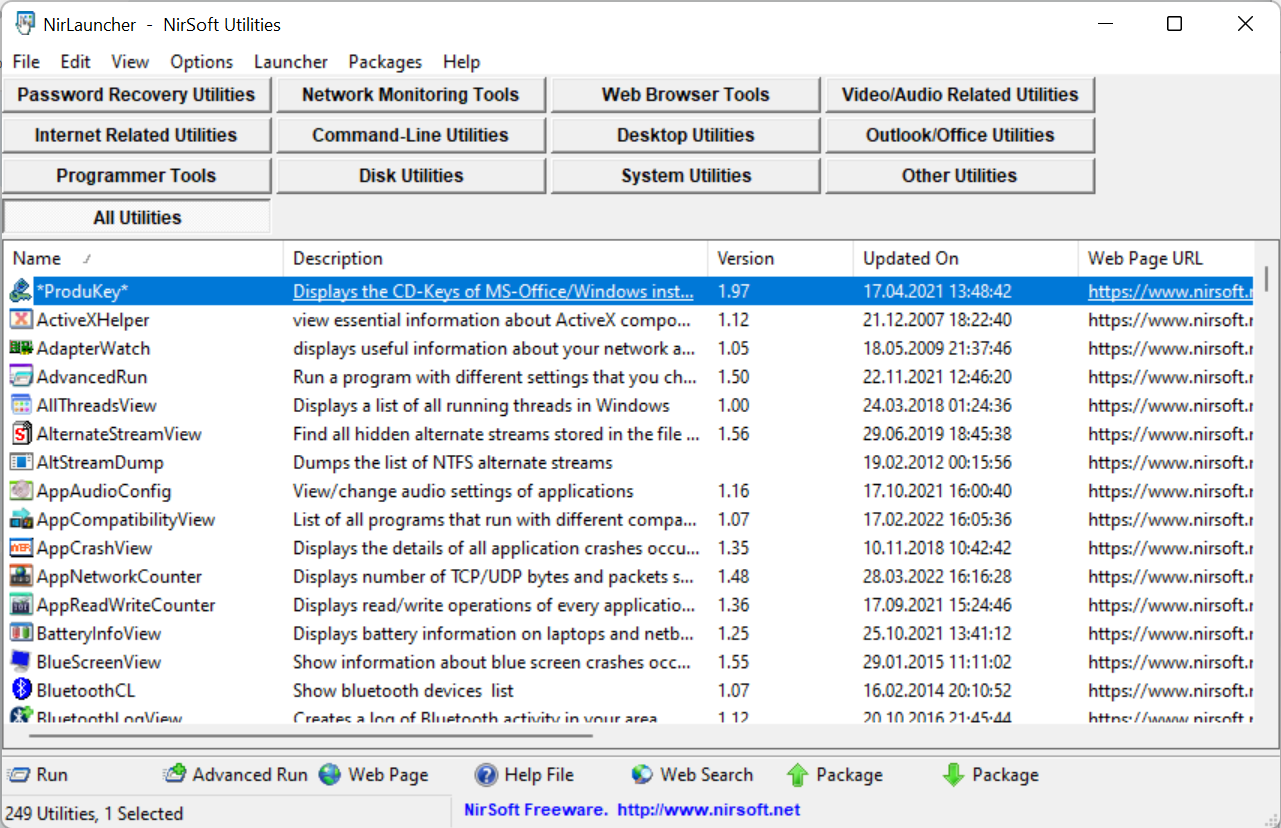Click the Run toolbar icon
1281x828 pixels.
pyautogui.click(x=18, y=775)
